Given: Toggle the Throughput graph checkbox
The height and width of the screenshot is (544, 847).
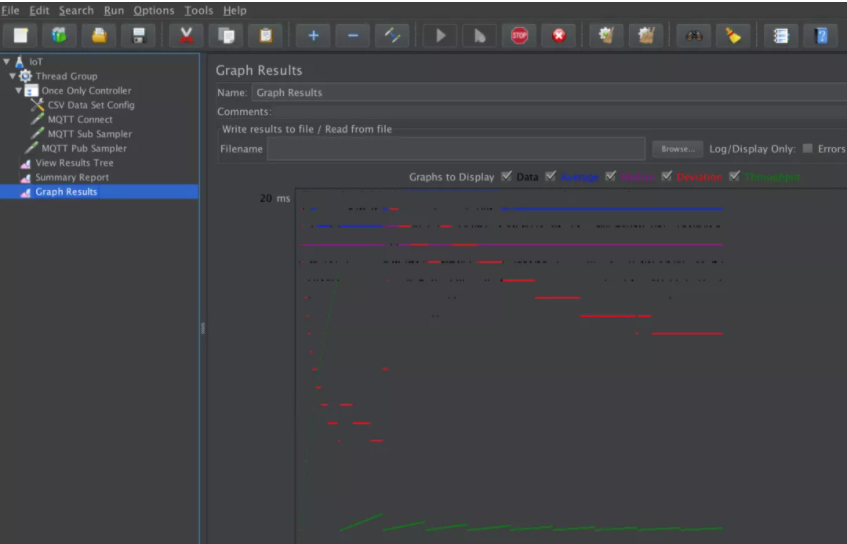Looking at the screenshot, I should coord(734,176).
